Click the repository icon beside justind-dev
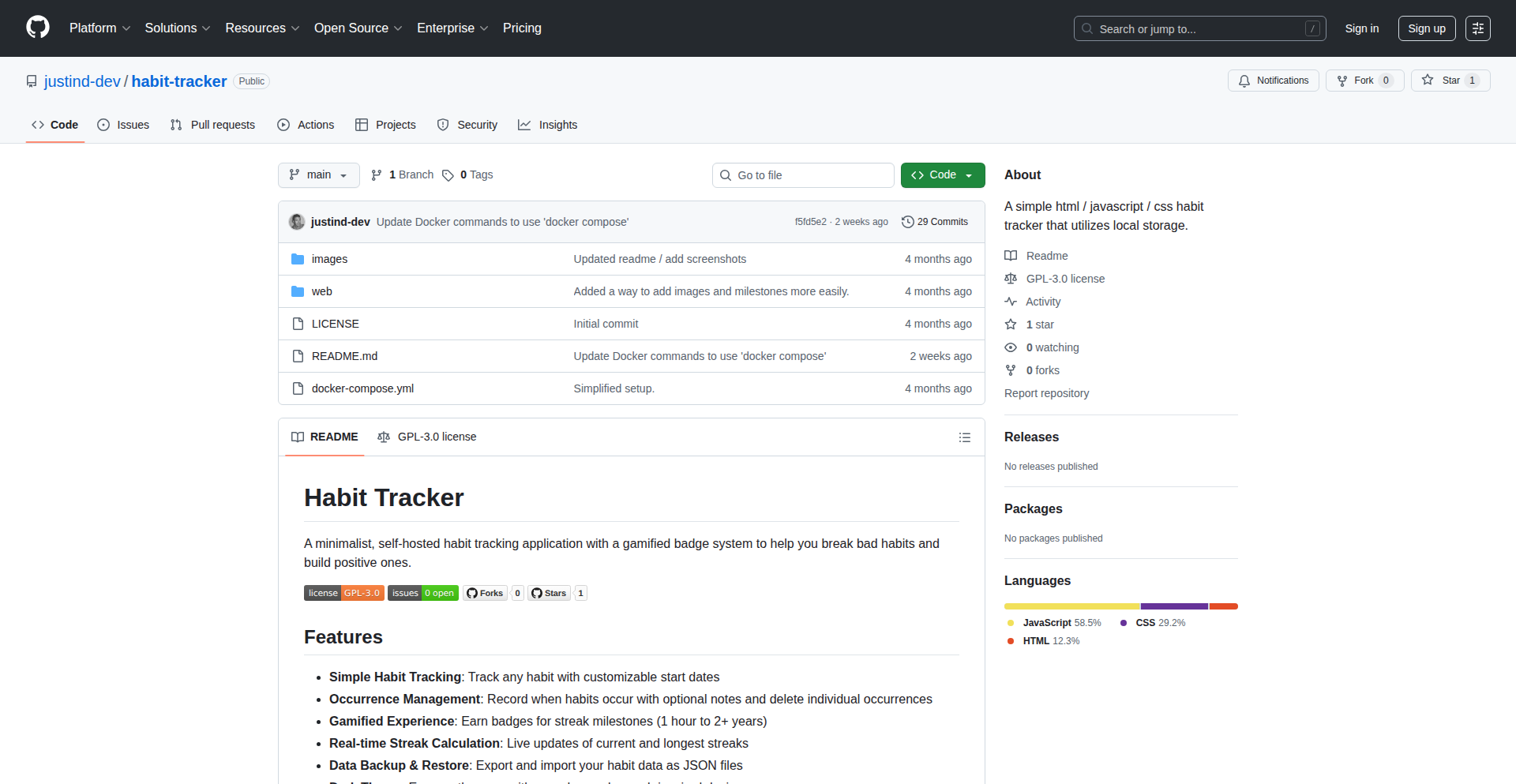The image size is (1516, 784). [x=32, y=81]
